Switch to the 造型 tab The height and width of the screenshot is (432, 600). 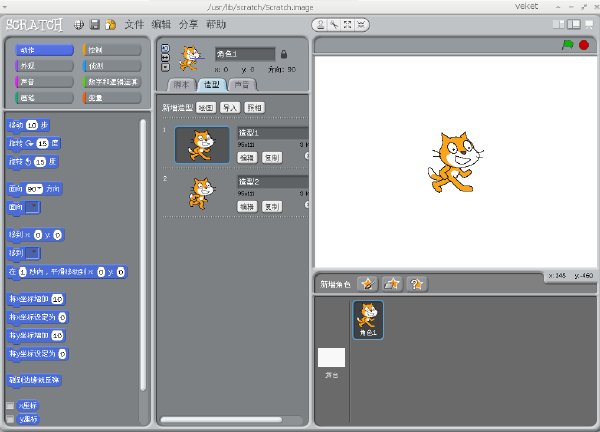212,85
